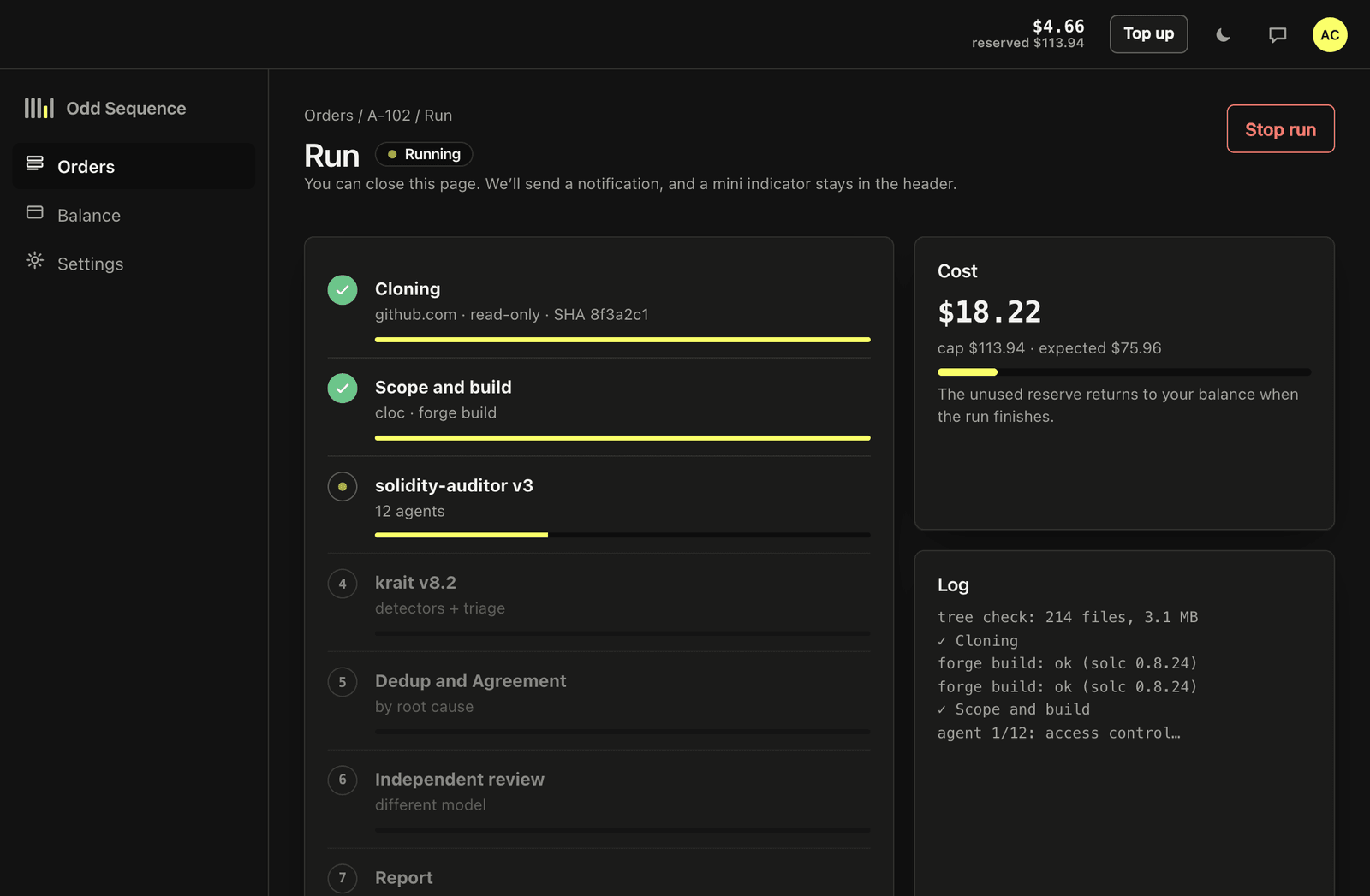Click log line 'agent 1/12: access control…'
The width and height of the screenshot is (1370, 896).
[1059, 733]
